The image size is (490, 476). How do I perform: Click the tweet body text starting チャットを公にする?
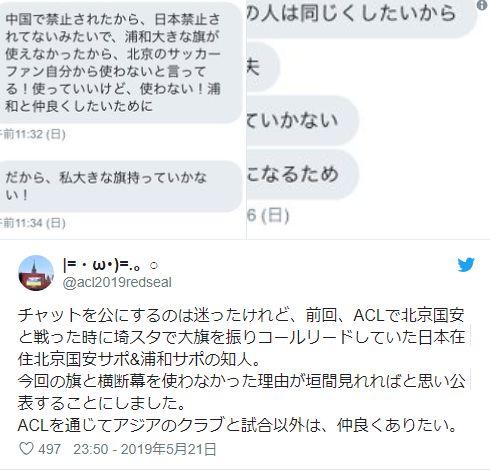[x=241, y=370]
